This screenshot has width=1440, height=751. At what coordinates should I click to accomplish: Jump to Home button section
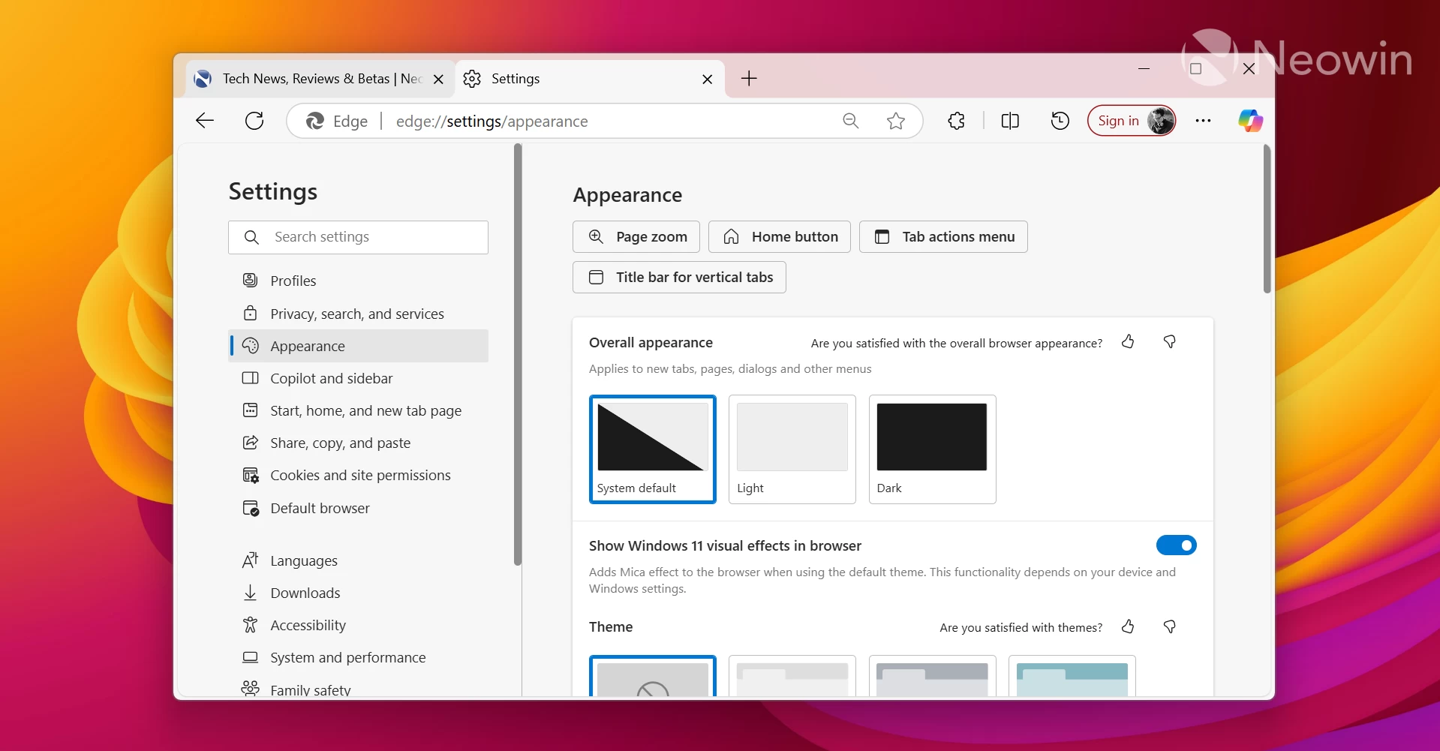coord(780,237)
